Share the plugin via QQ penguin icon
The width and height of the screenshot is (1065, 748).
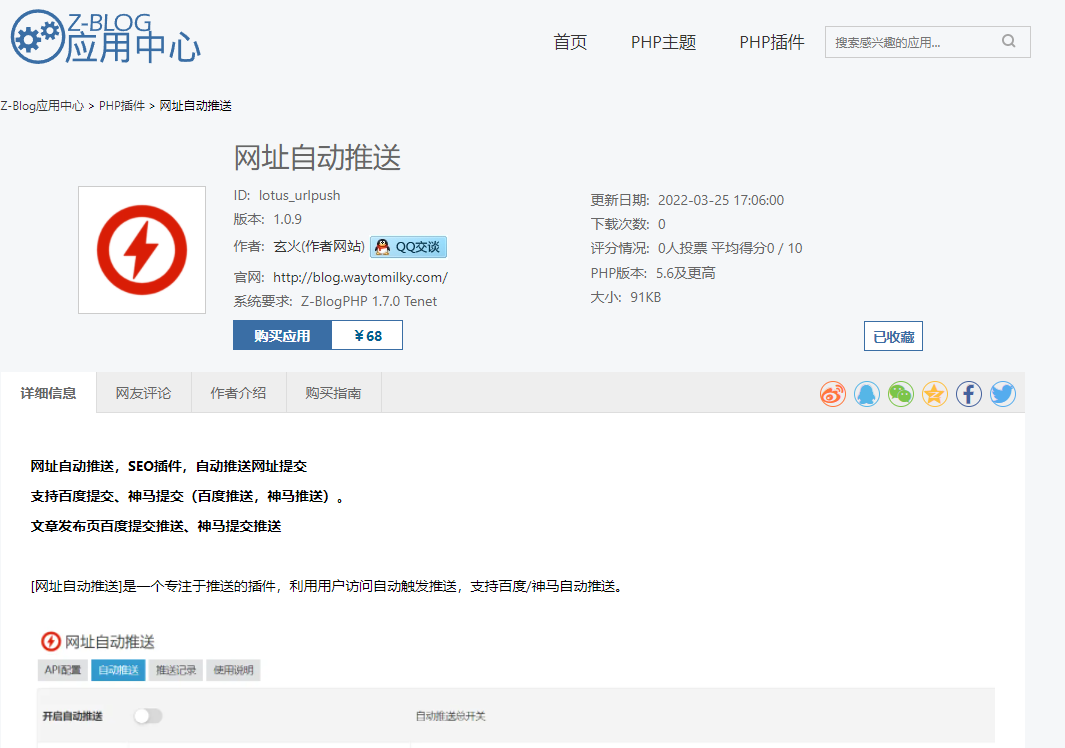pyautogui.click(x=867, y=394)
